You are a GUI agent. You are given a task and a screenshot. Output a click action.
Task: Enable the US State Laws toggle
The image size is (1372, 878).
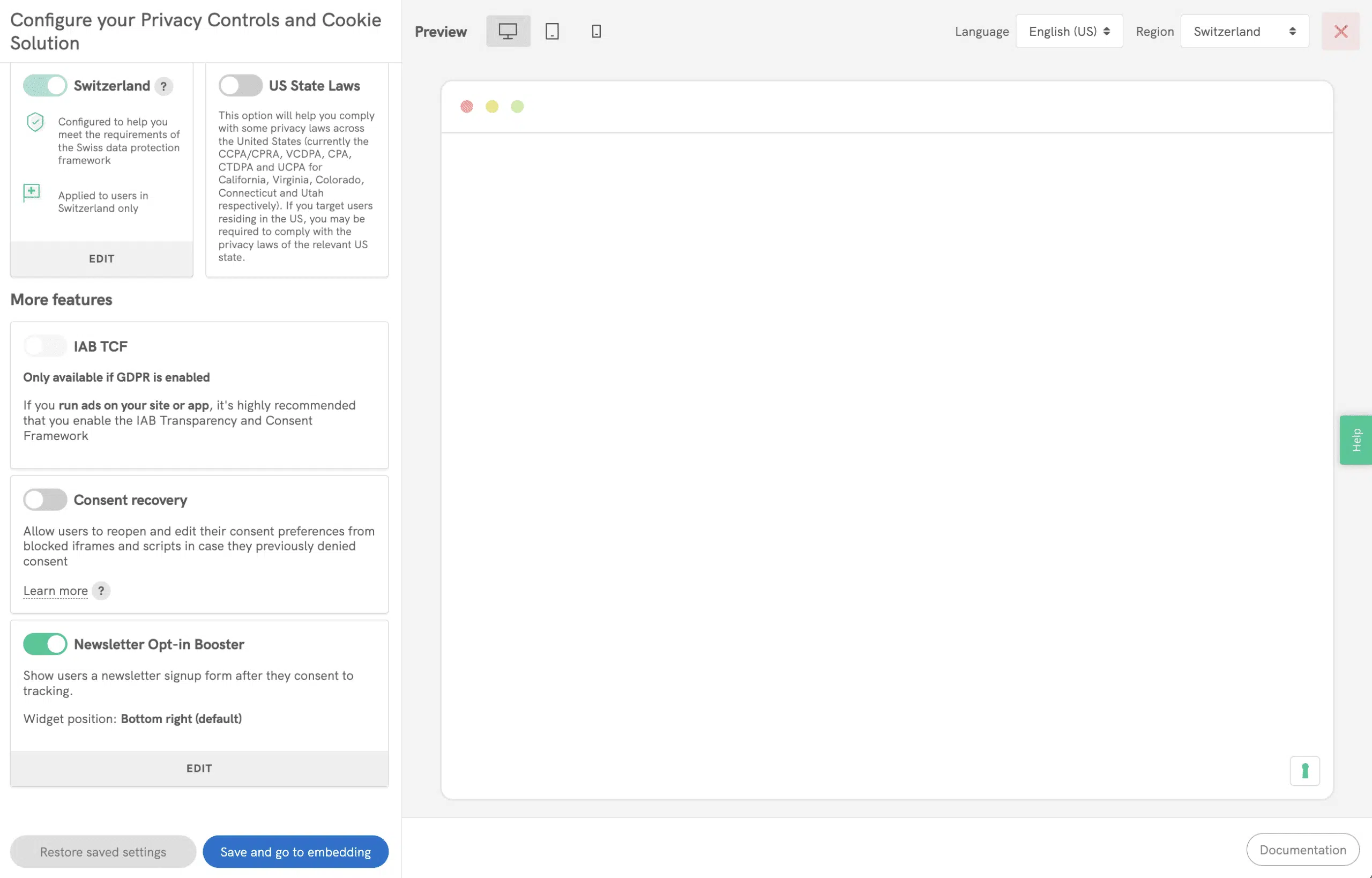(x=241, y=86)
